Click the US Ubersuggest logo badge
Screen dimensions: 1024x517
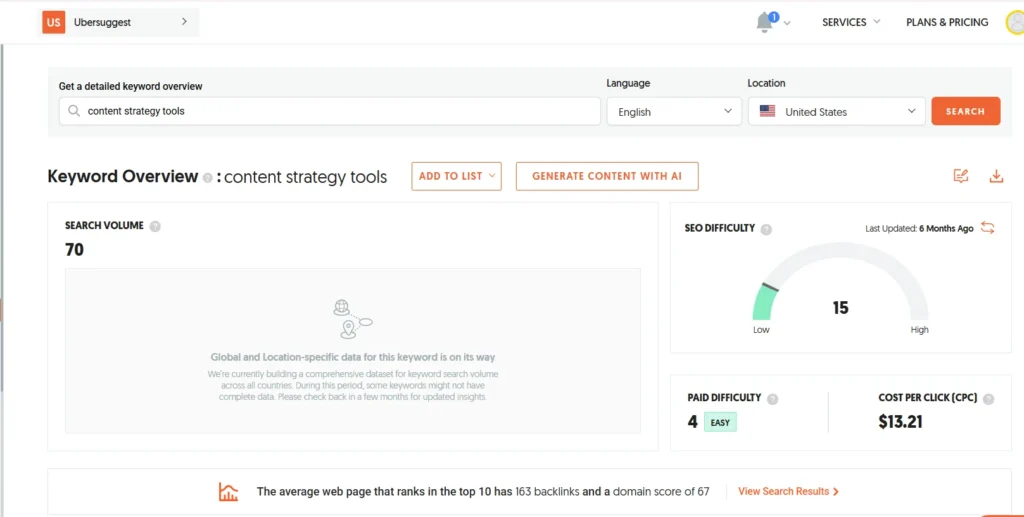(x=53, y=22)
